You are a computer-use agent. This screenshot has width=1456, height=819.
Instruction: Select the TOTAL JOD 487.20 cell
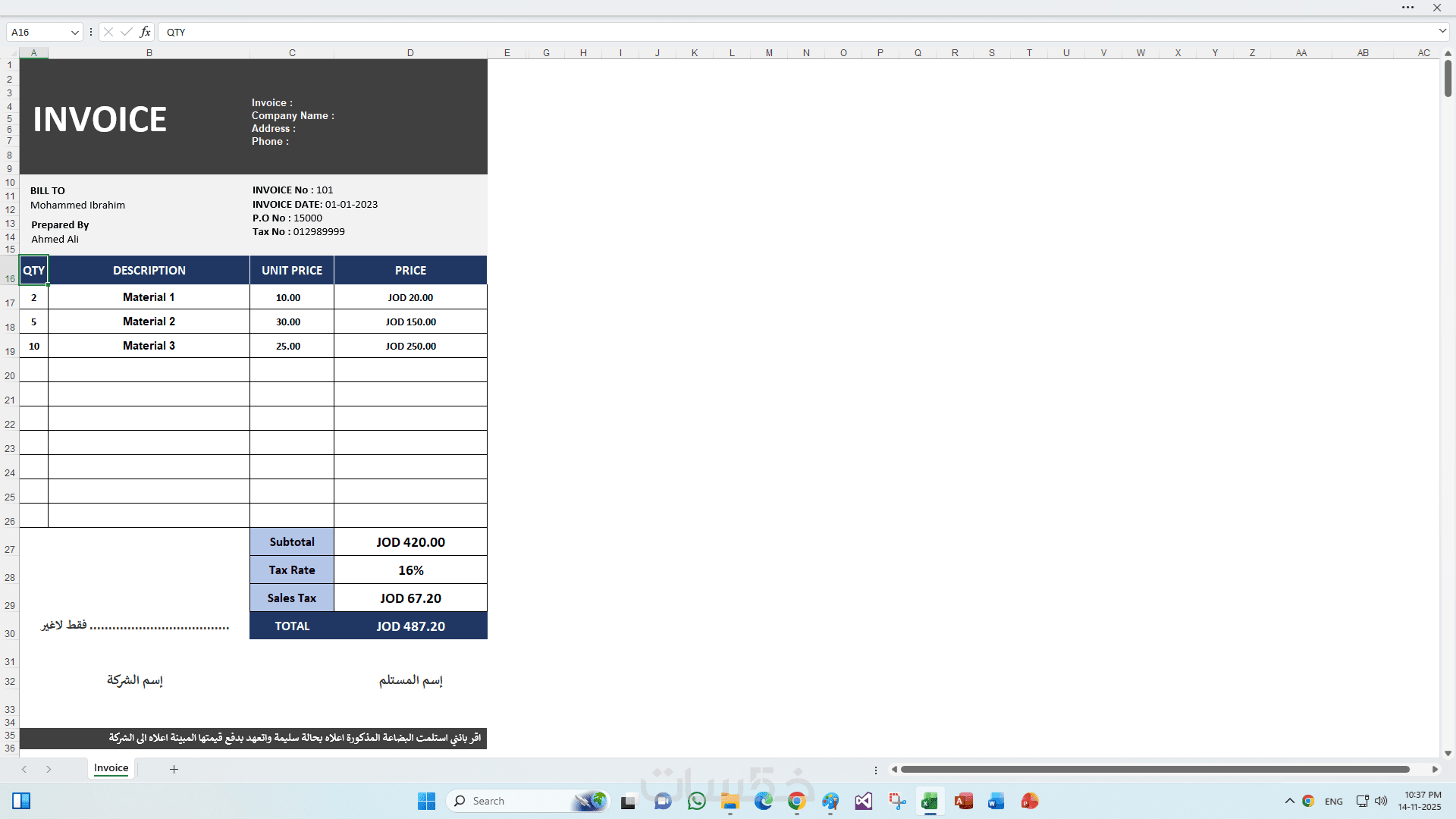[x=410, y=626]
